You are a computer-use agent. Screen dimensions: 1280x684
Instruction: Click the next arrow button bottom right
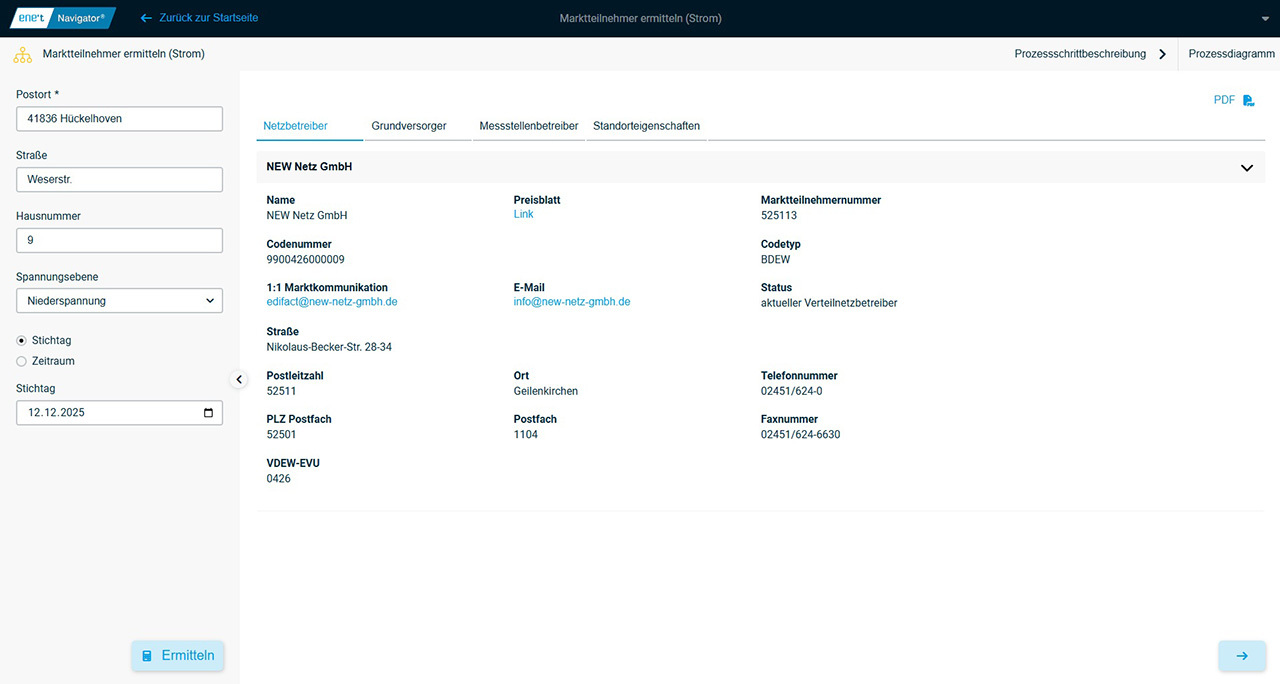pos(1241,656)
